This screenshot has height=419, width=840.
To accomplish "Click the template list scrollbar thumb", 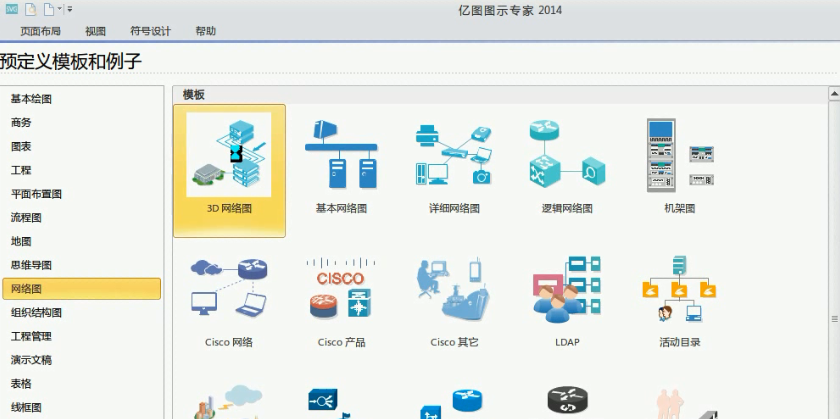I will coord(834,319).
